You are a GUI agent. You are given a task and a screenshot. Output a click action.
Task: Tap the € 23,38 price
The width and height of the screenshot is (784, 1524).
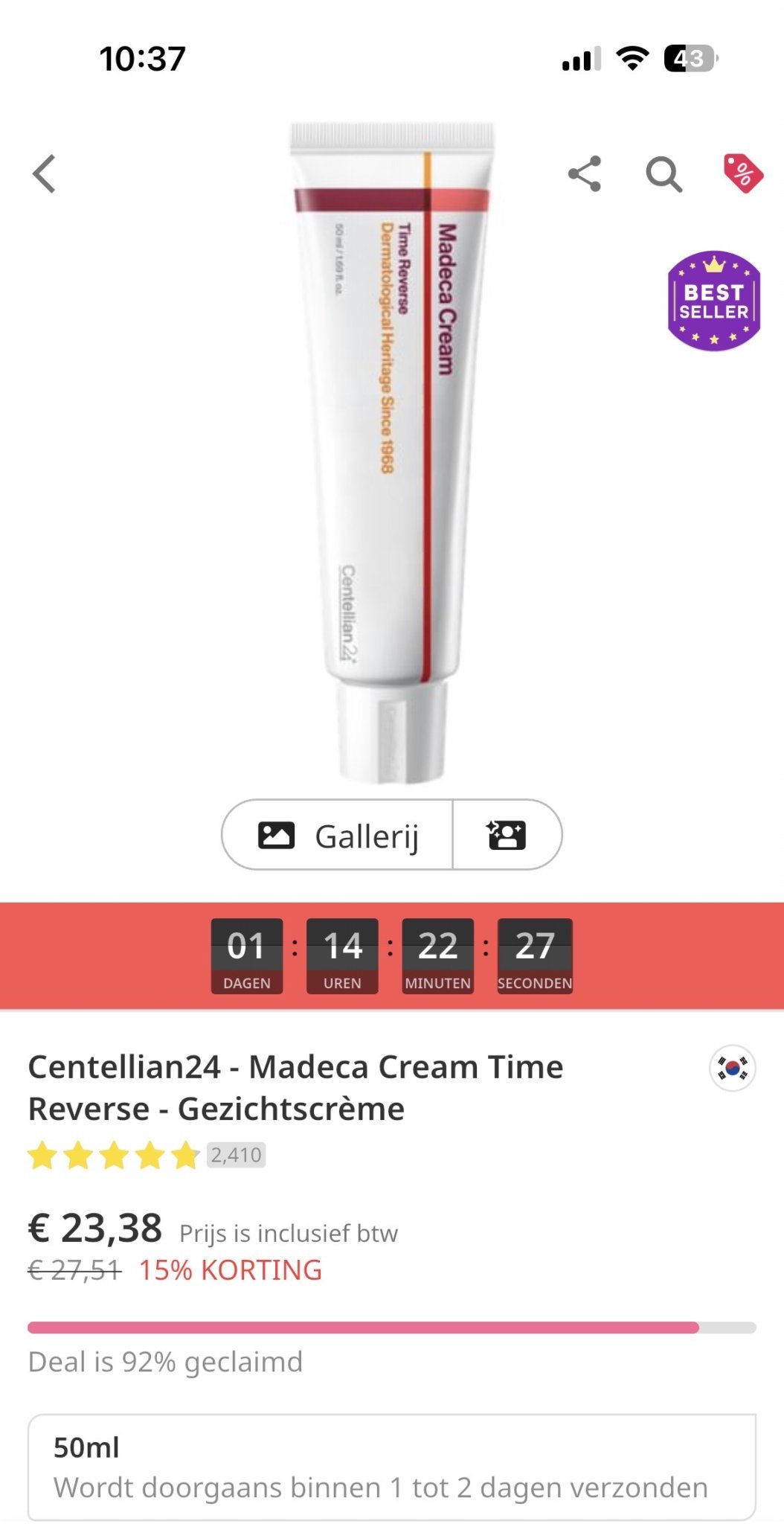point(95,1228)
